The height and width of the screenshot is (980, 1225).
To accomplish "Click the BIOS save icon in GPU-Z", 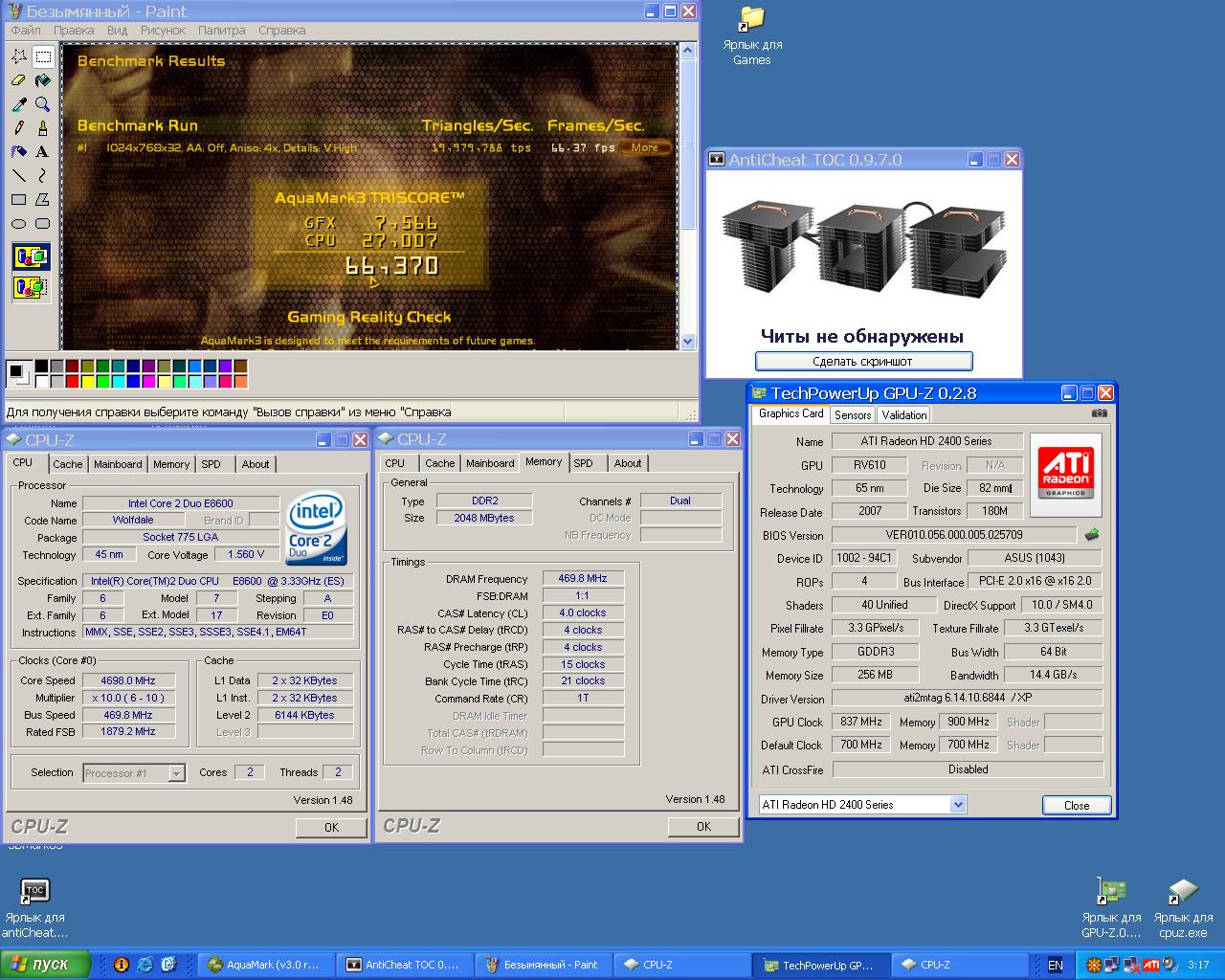I will (x=1092, y=535).
